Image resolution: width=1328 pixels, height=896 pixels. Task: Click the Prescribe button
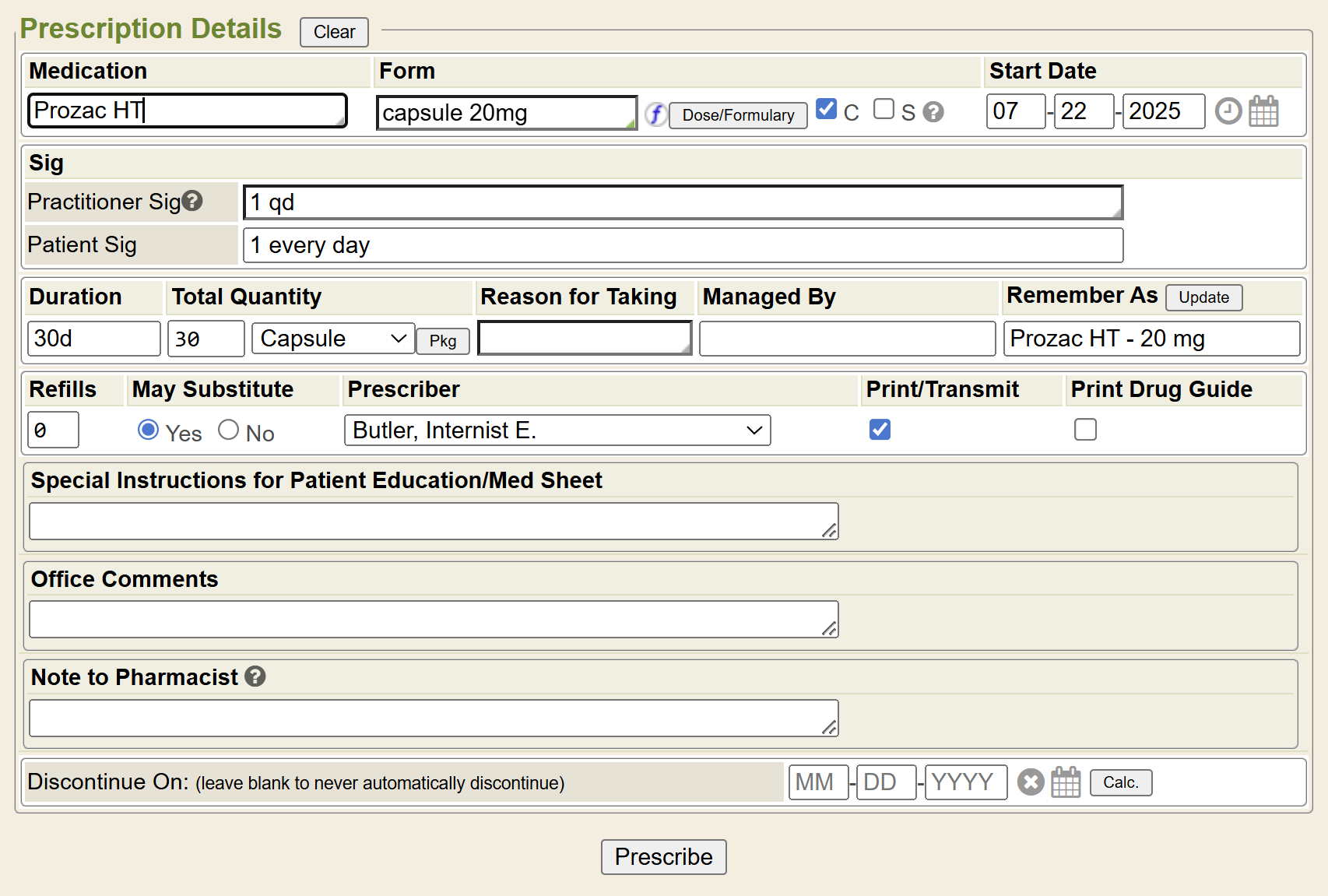pyautogui.click(x=663, y=856)
